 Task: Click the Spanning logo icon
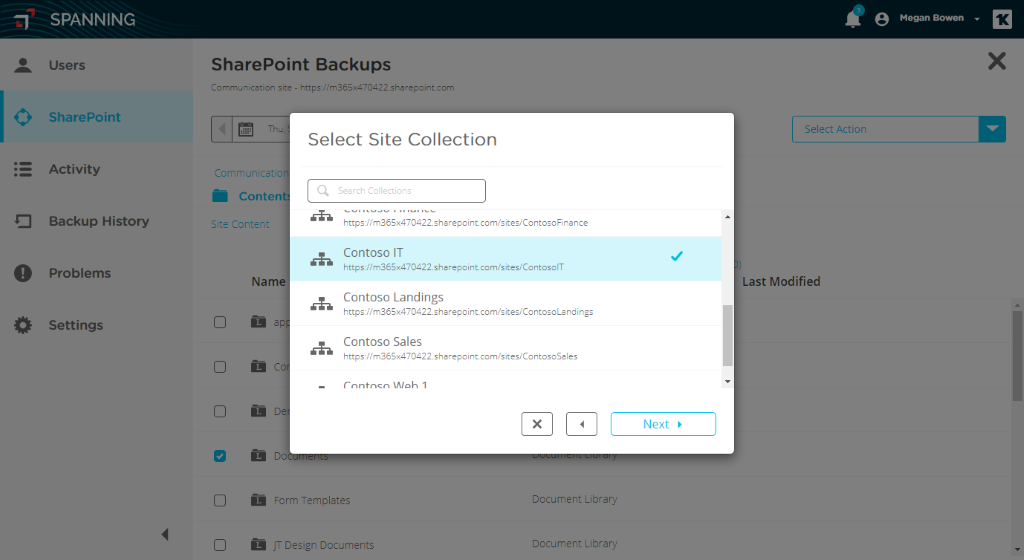pyautogui.click(x=24, y=20)
